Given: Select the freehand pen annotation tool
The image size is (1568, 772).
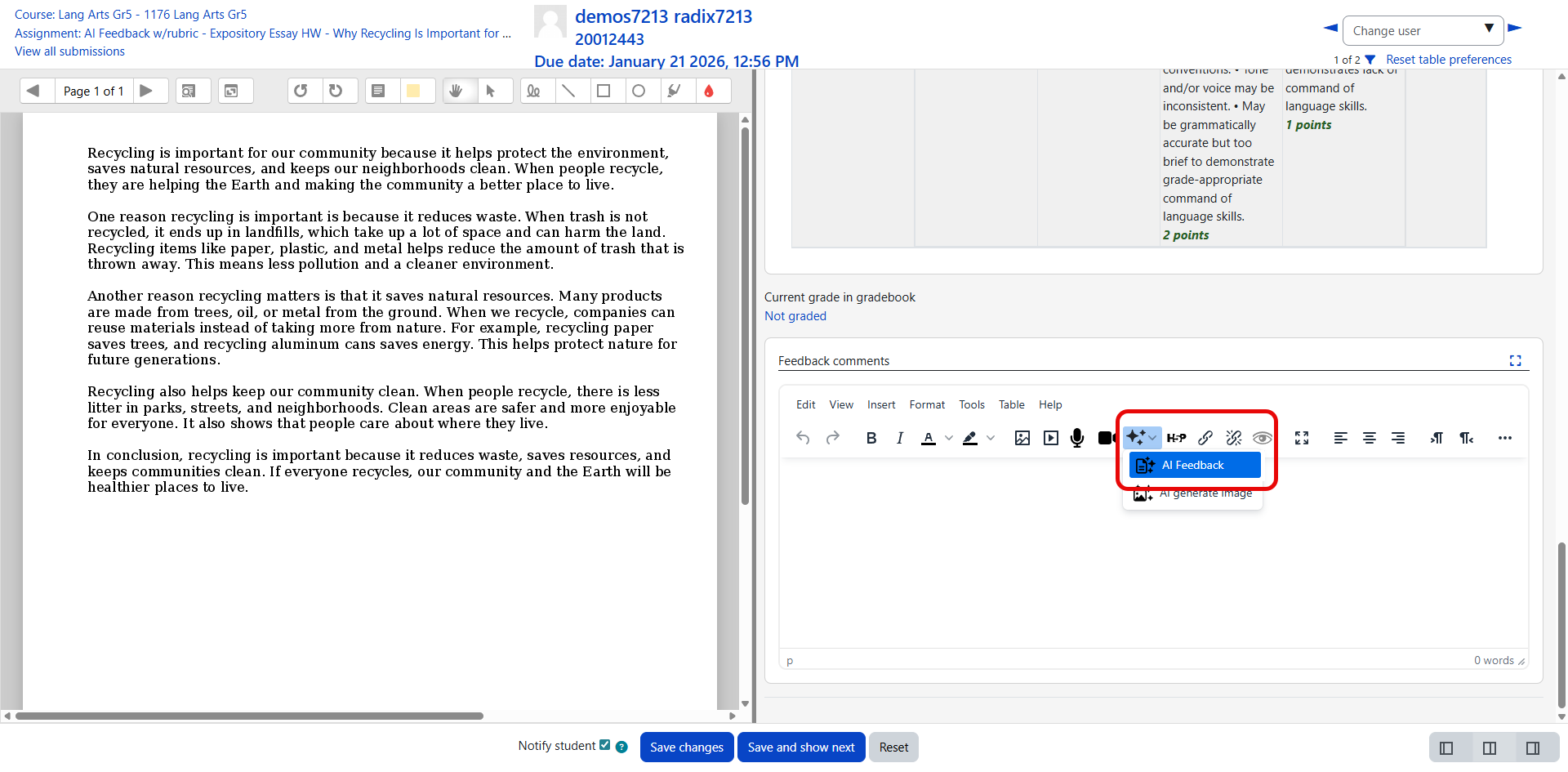Looking at the screenshot, I should click(533, 91).
